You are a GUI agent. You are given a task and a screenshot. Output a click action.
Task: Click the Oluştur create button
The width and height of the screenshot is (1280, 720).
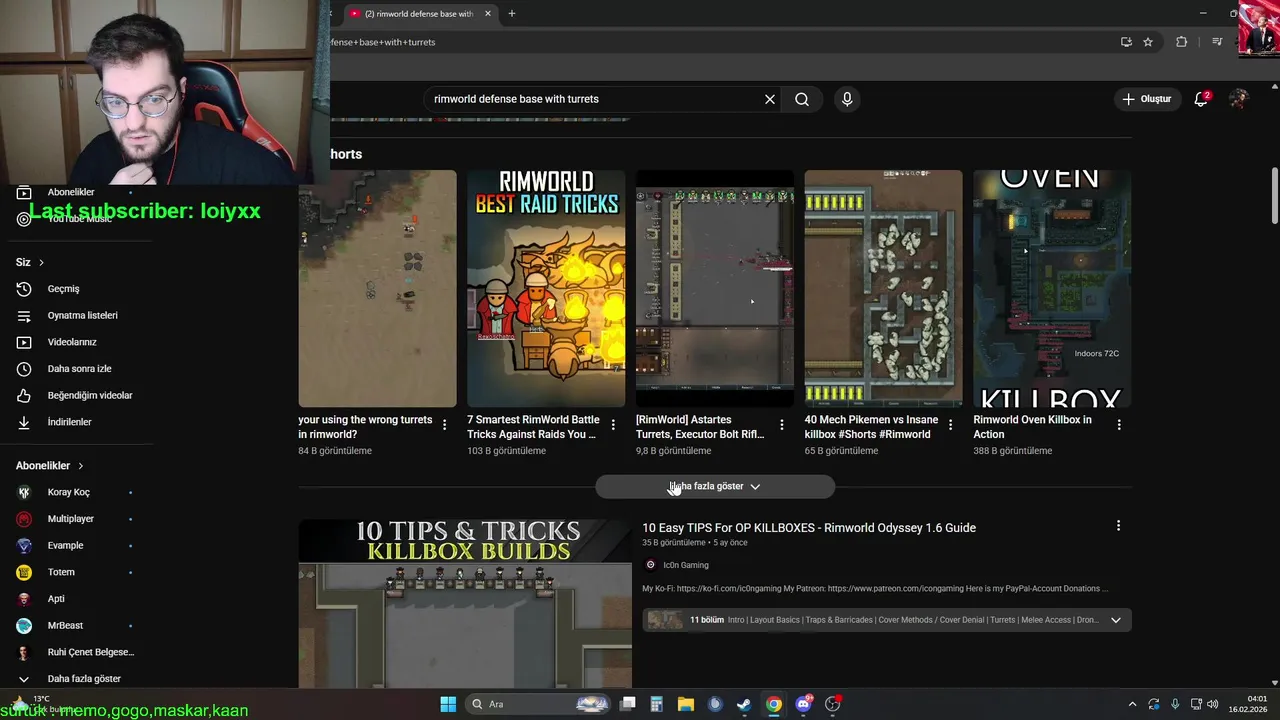[1146, 99]
